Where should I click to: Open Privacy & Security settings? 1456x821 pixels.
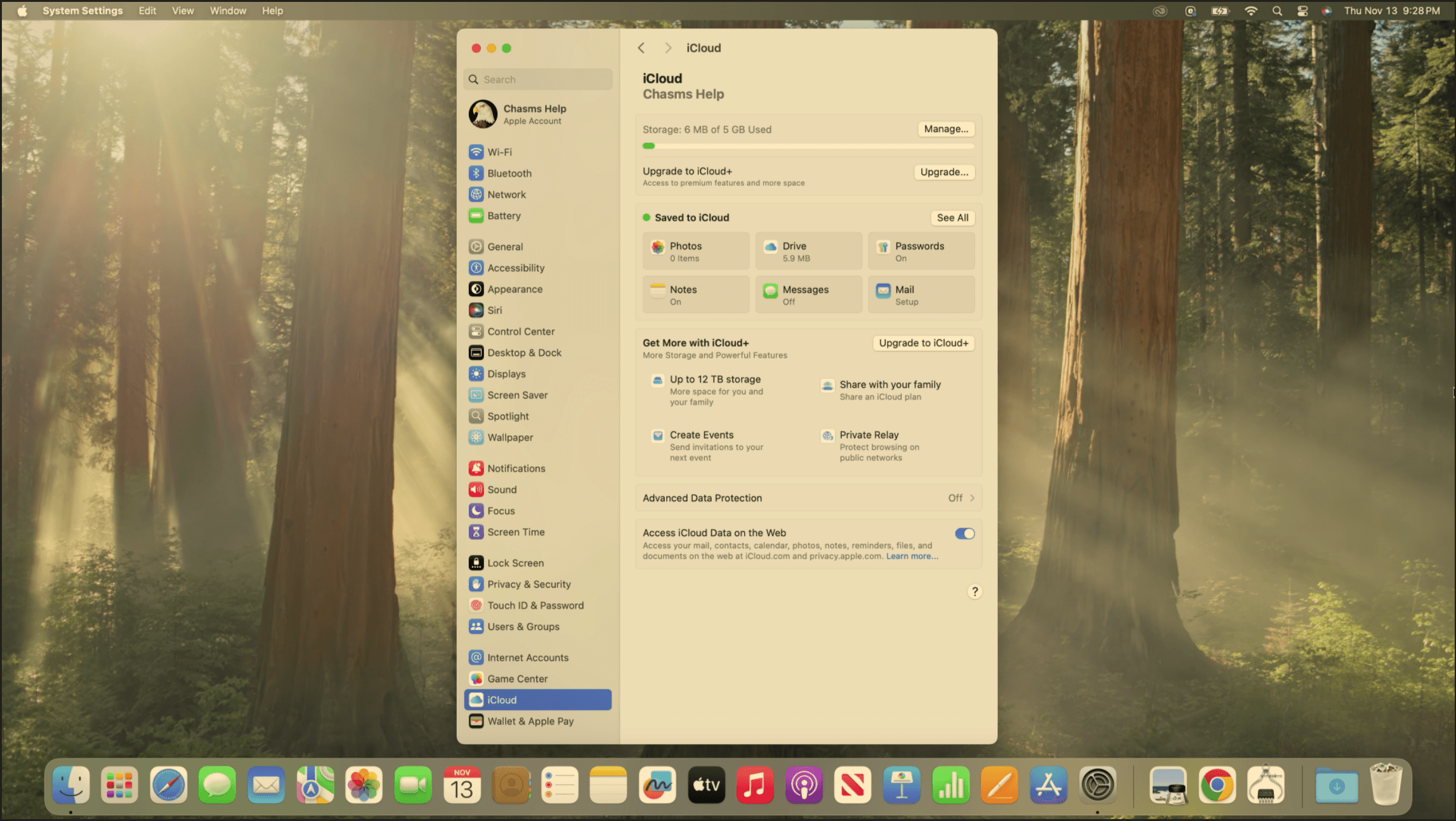(528, 584)
